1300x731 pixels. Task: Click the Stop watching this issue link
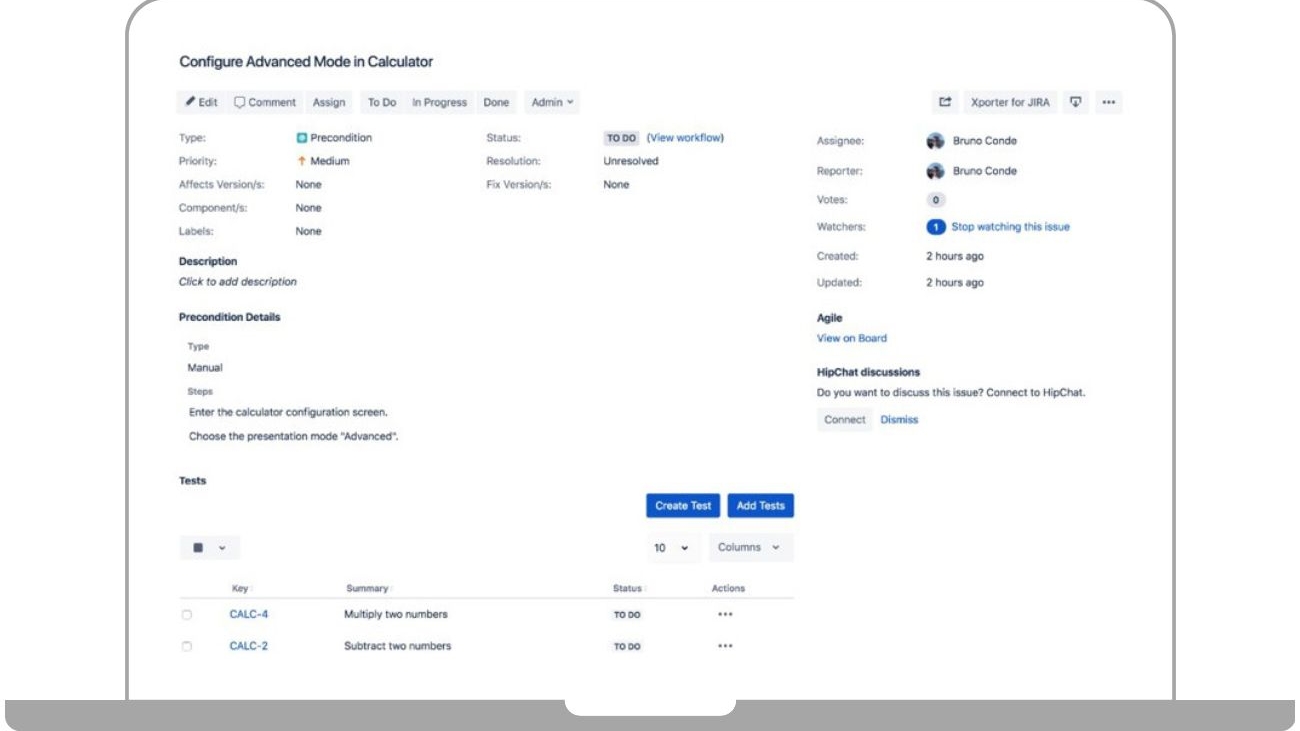pyautogui.click(x=1010, y=227)
